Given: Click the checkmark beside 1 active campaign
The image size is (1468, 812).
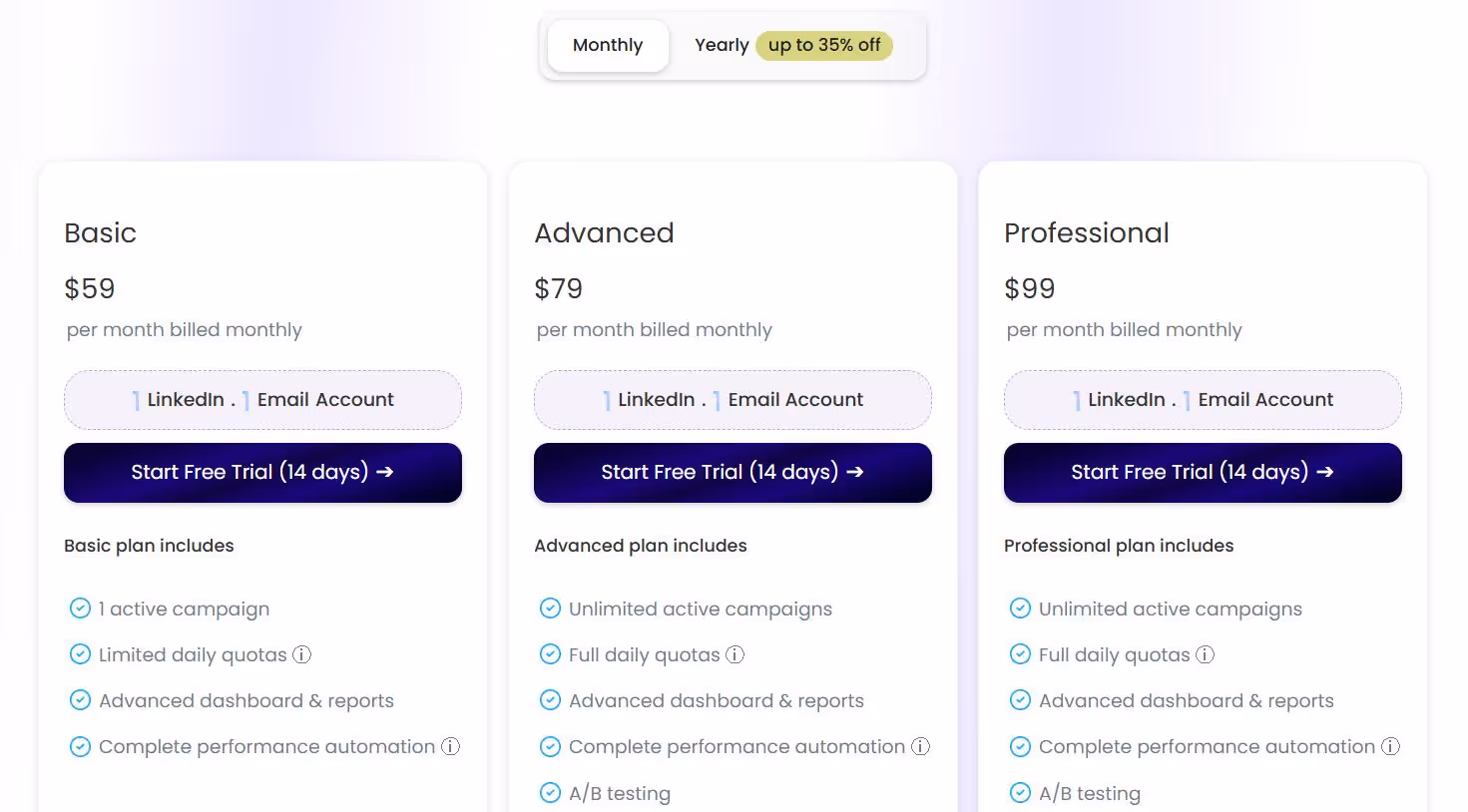Looking at the screenshot, I should [x=81, y=608].
